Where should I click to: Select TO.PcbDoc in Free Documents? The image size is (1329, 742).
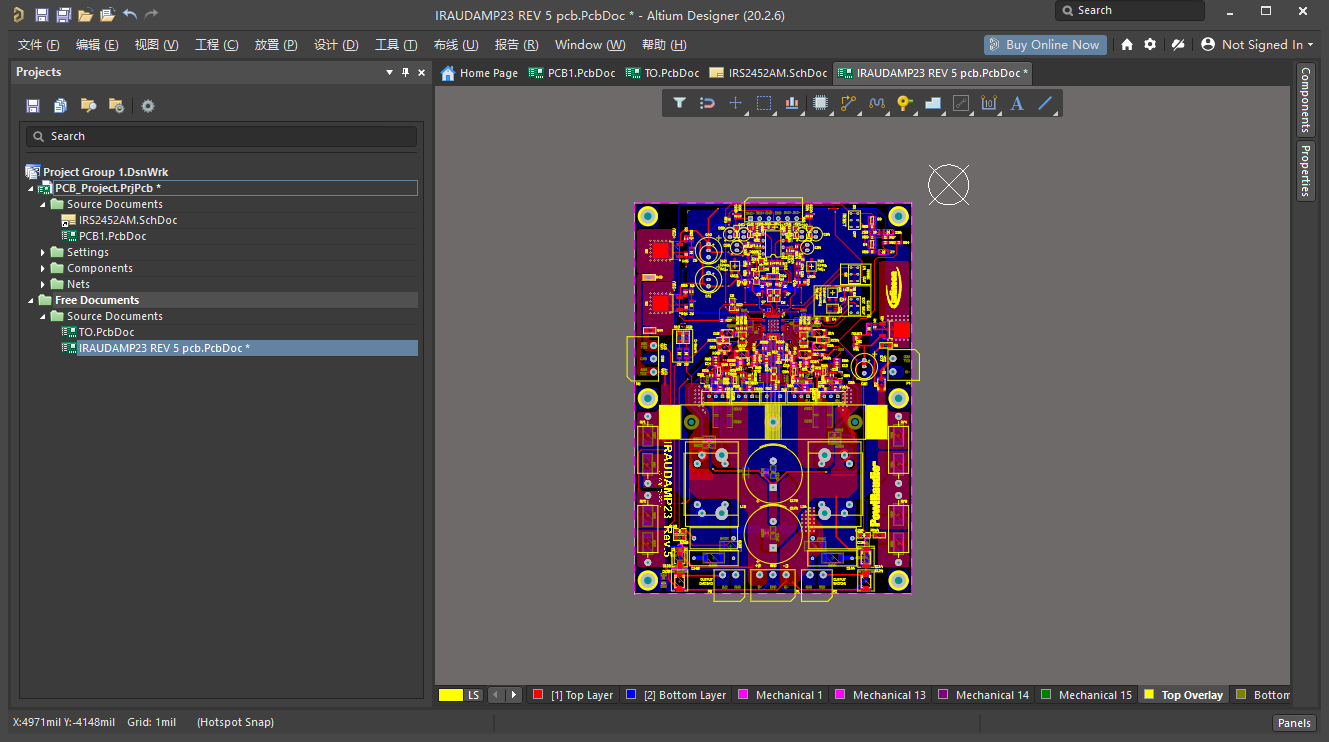tap(106, 332)
